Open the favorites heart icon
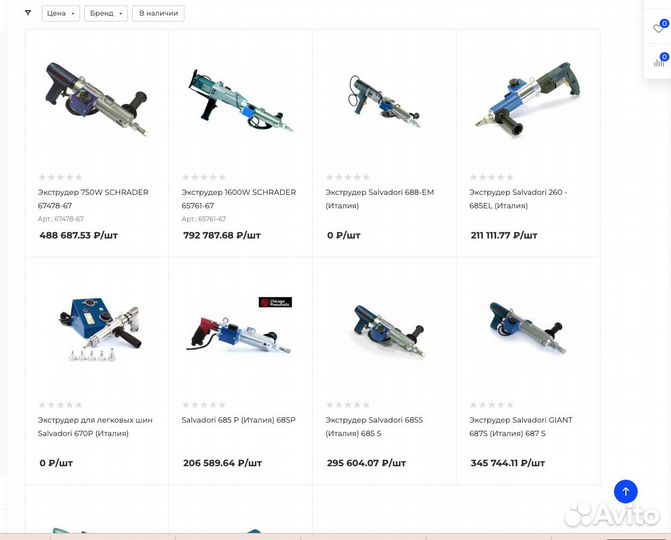Image resolution: width=671 pixels, height=540 pixels. [x=658, y=28]
